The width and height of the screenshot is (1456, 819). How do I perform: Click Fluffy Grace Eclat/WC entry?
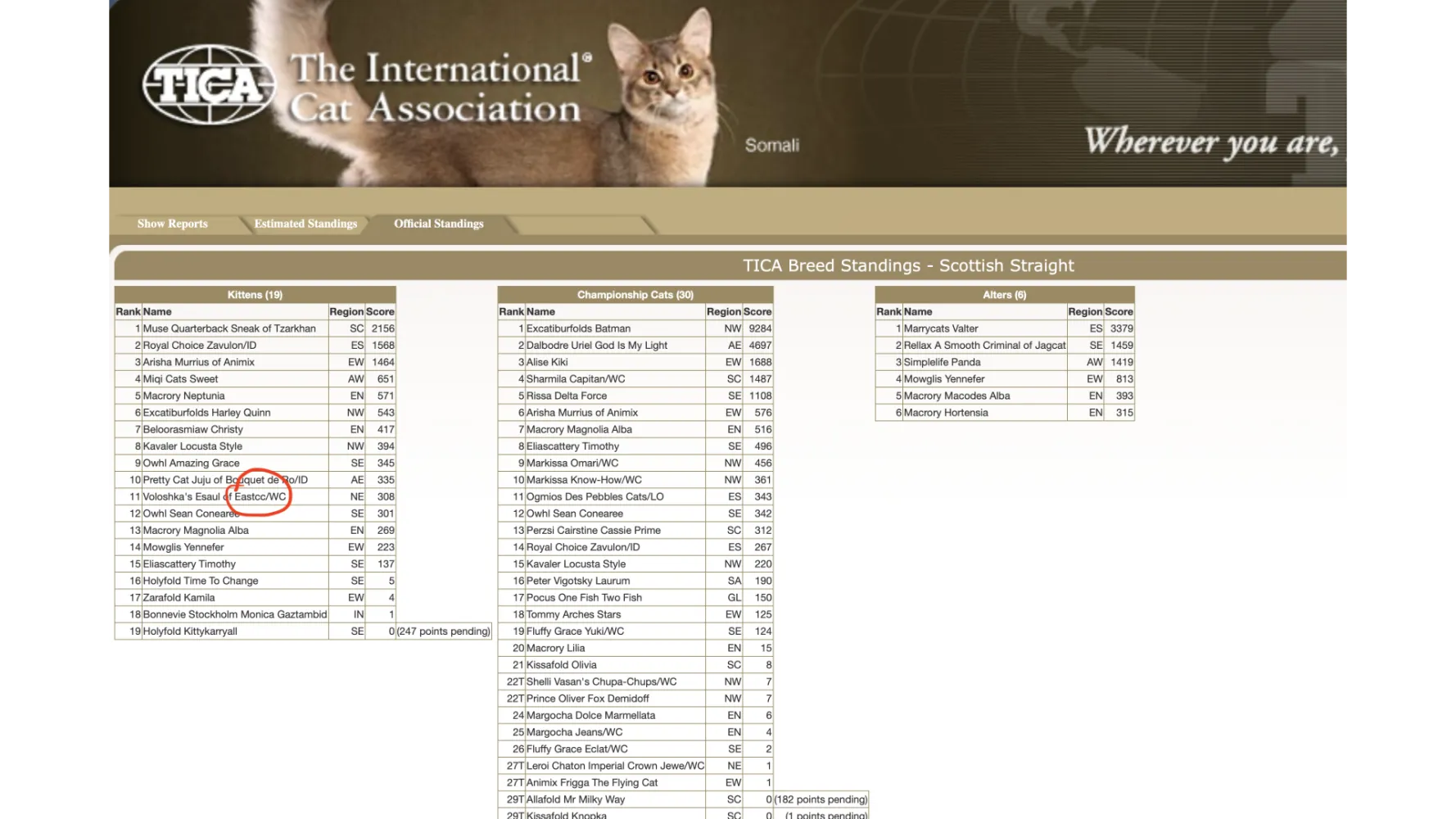[577, 749]
